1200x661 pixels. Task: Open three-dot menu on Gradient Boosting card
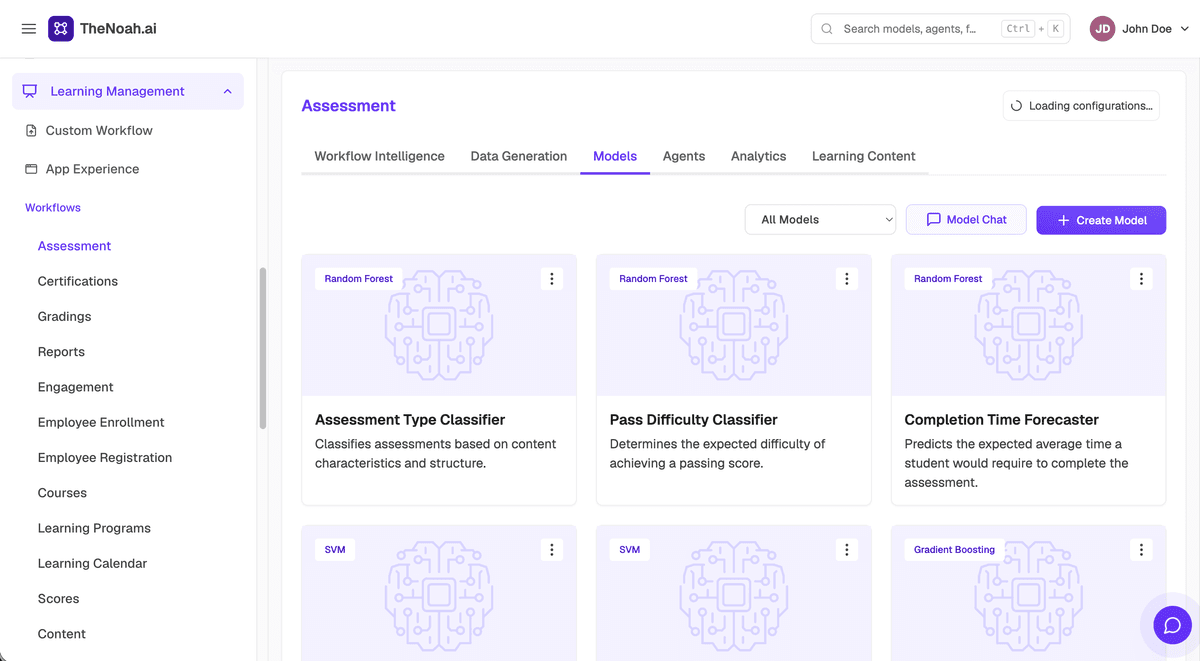pos(1142,550)
